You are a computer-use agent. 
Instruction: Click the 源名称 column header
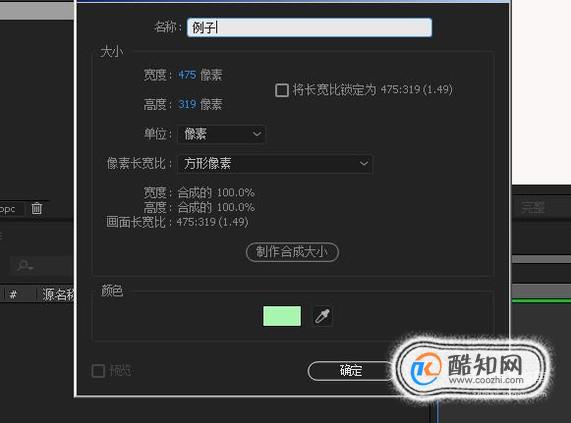point(58,294)
